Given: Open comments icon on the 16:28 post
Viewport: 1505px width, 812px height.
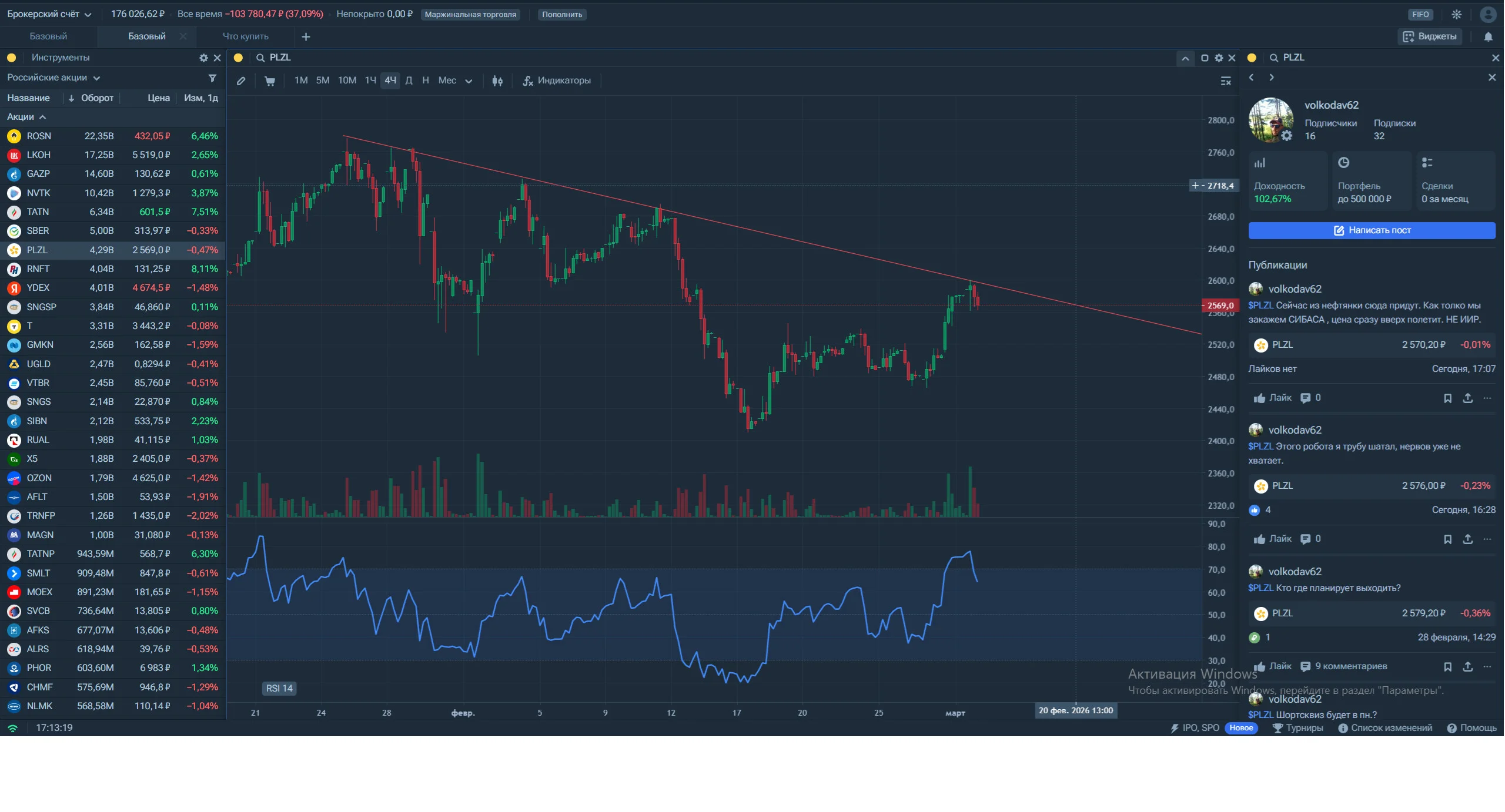Looking at the screenshot, I should click(1306, 539).
